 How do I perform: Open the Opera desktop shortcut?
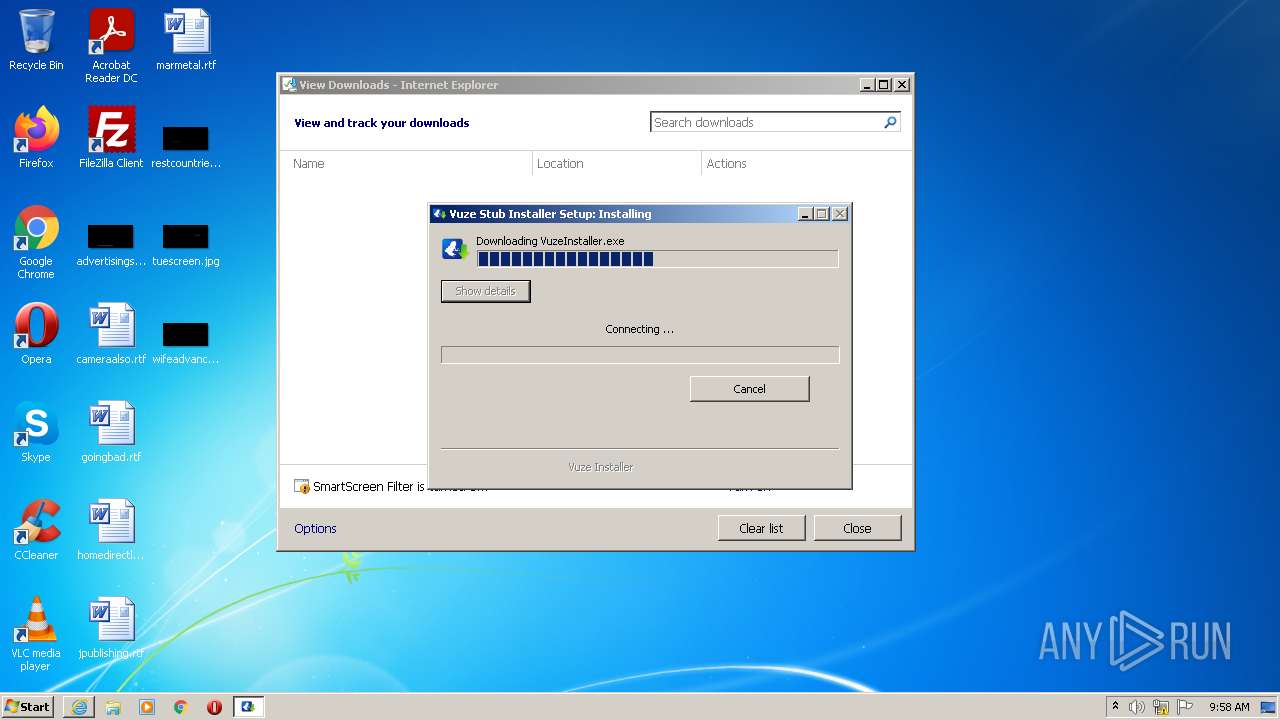click(x=36, y=334)
